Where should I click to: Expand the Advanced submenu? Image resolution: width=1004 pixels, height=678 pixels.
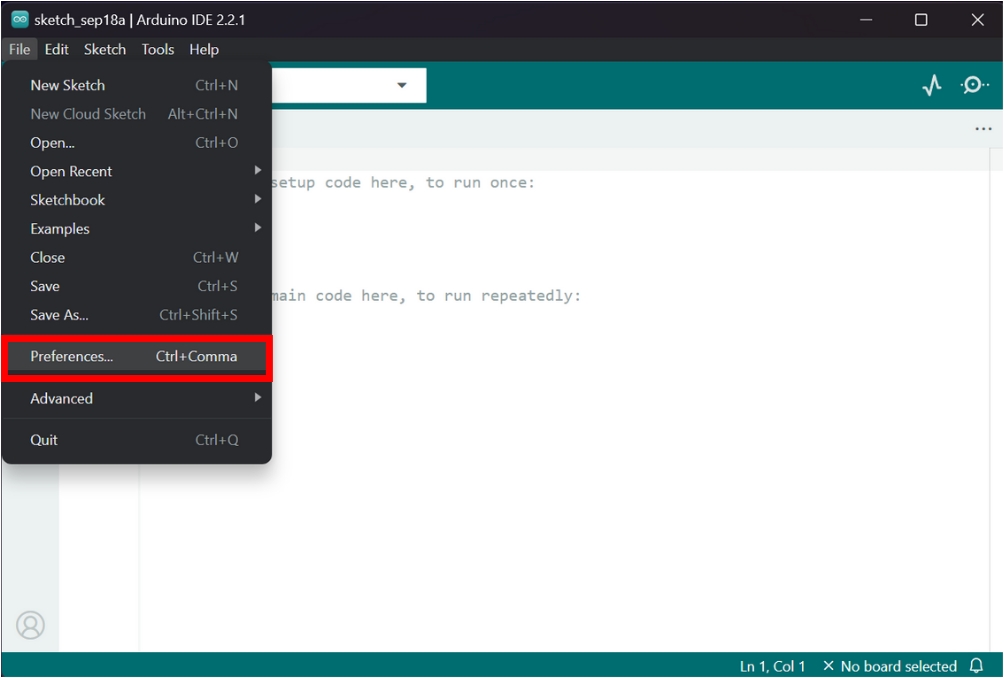(x=62, y=398)
